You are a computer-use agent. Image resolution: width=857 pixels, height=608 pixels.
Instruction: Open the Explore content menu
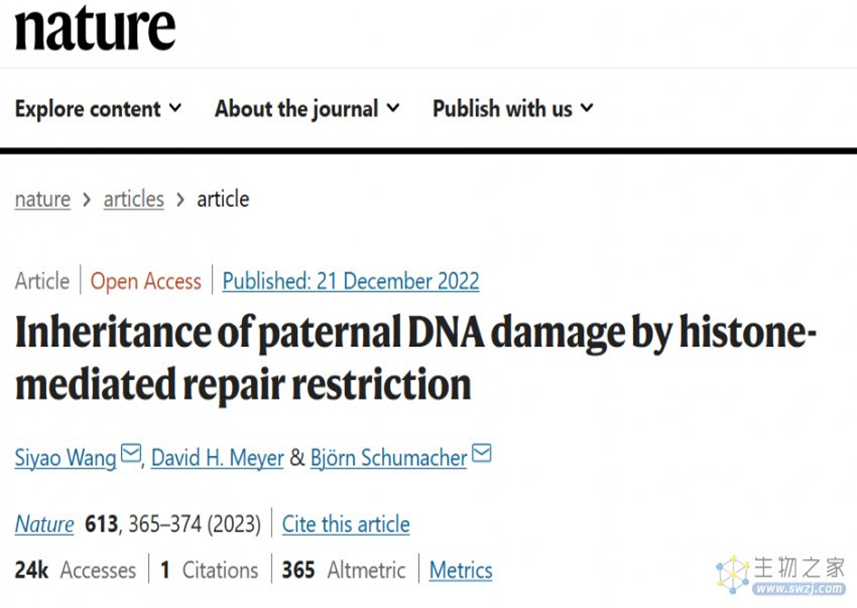[x=98, y=108]
